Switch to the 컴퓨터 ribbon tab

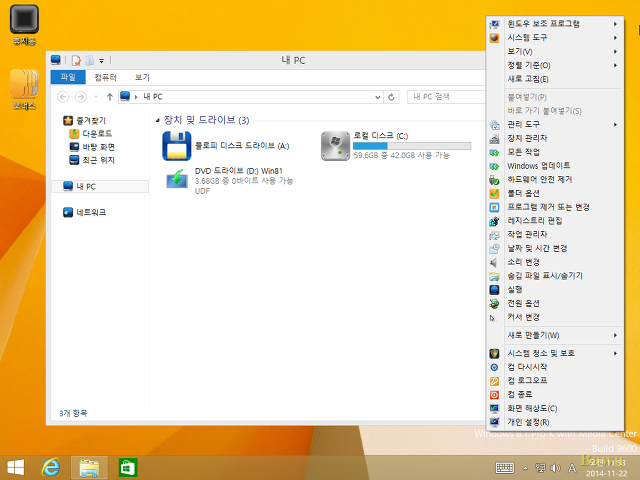(105, 77)
